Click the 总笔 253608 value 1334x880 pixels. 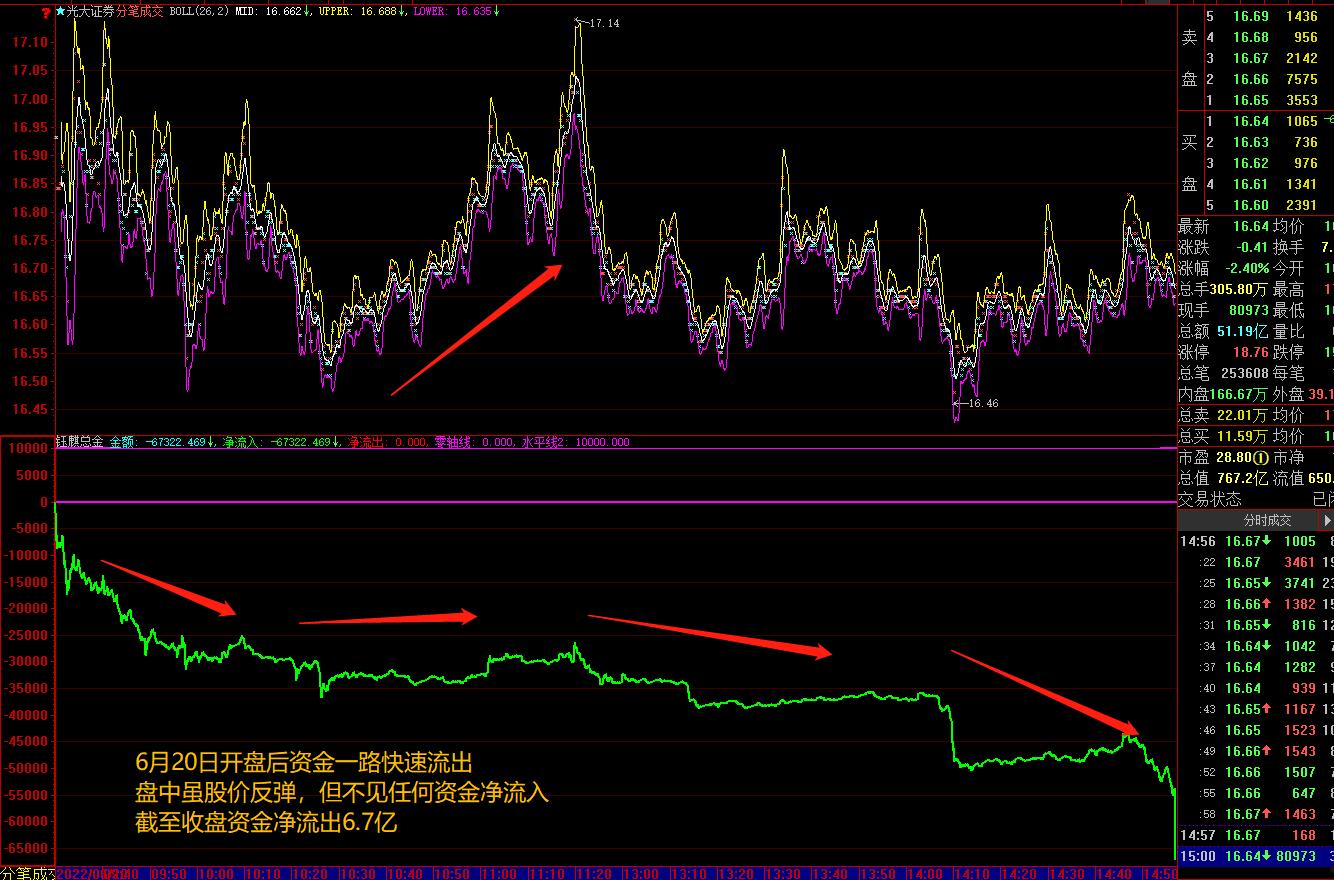(1244, 373)
